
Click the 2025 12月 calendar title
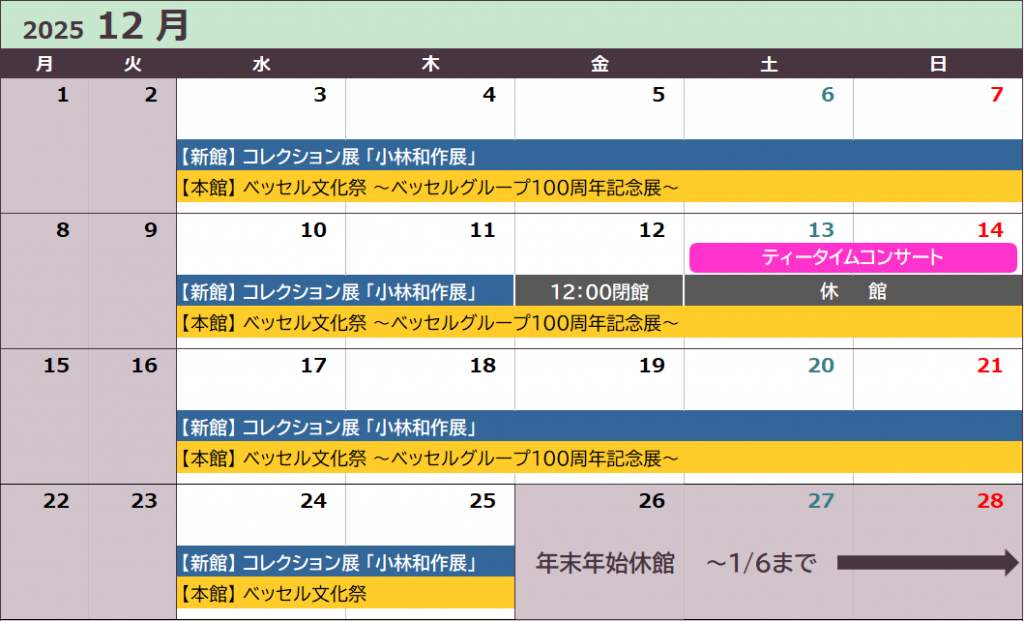106,26
